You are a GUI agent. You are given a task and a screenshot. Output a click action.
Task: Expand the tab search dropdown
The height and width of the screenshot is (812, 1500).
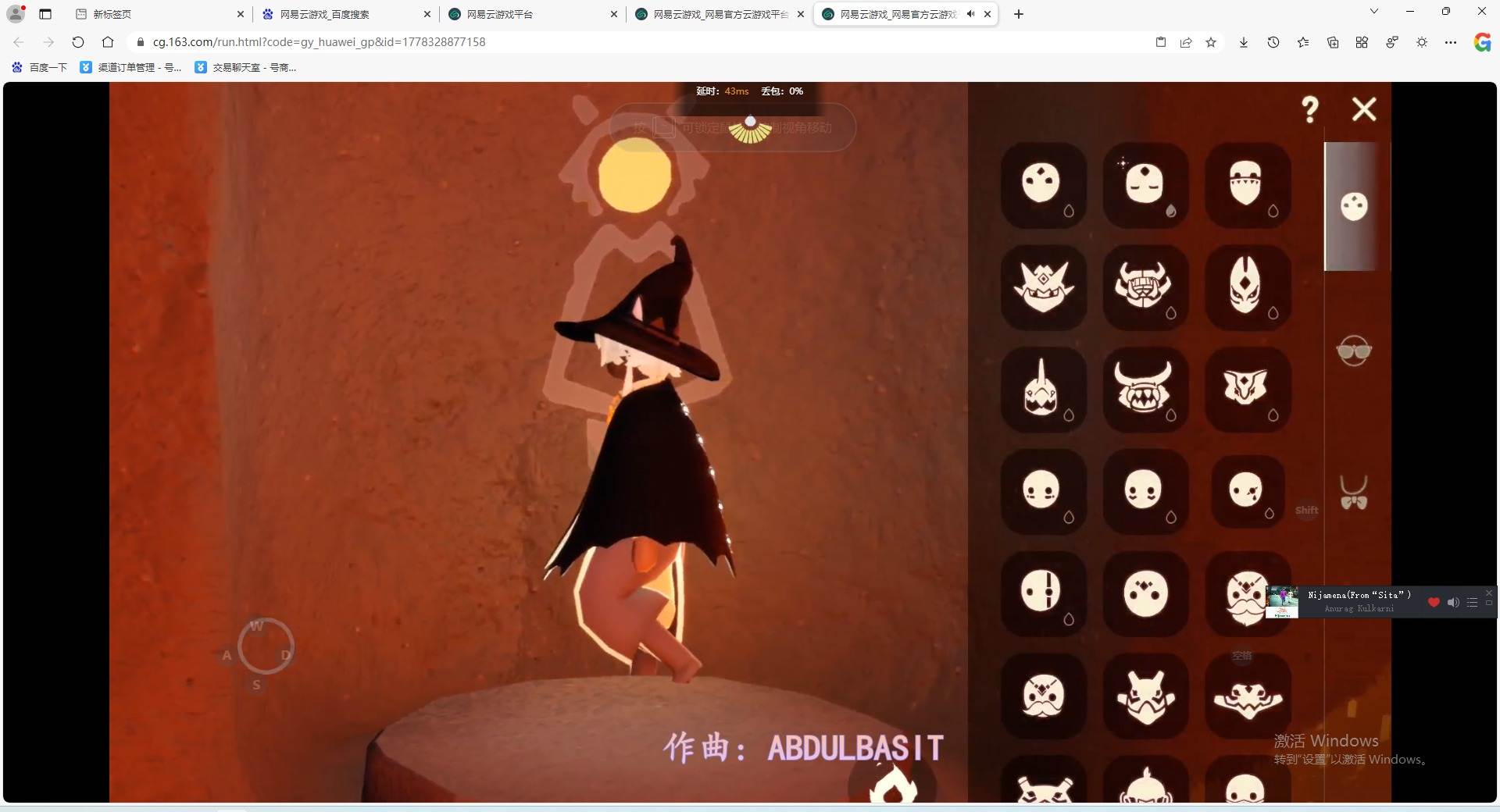[1374, 12]
